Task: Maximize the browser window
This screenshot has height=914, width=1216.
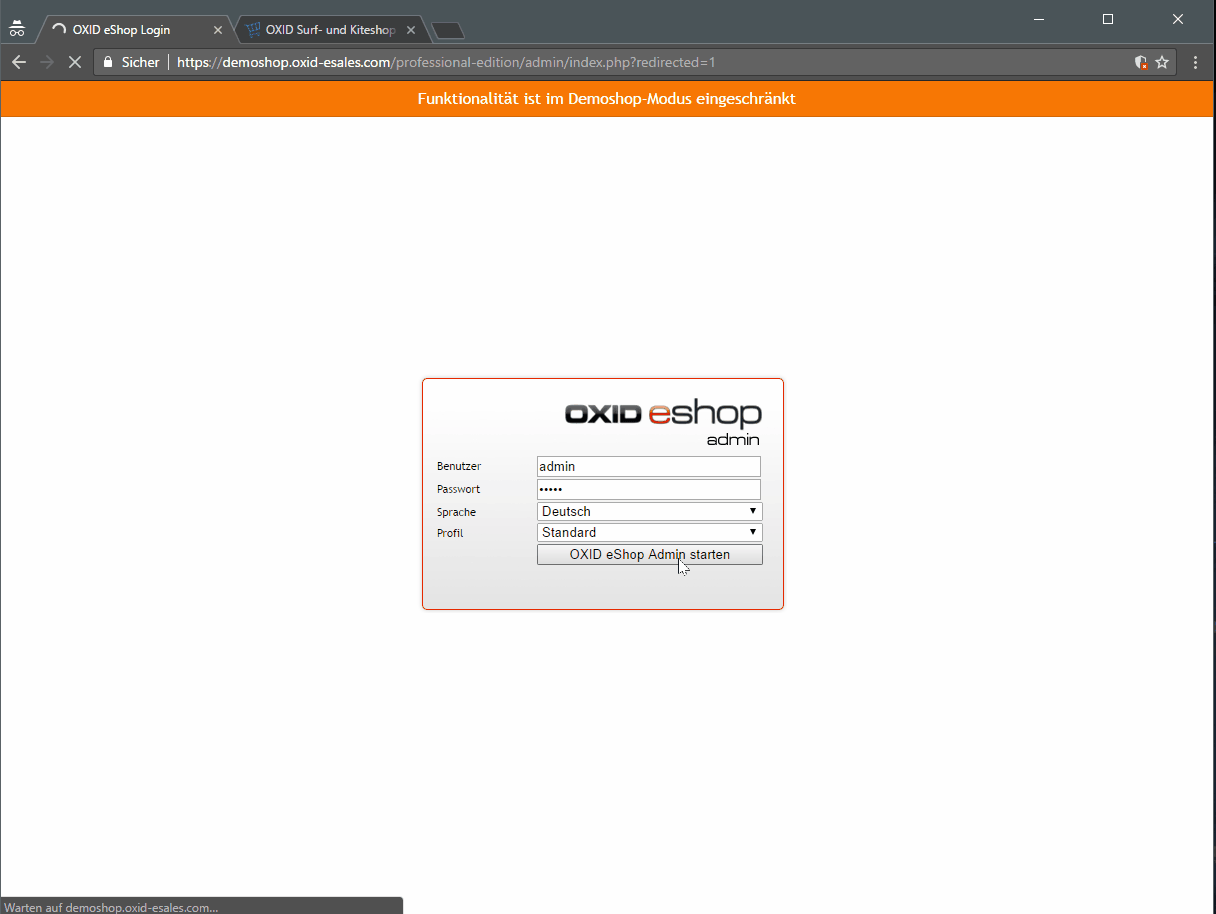Action: click(x=1108, y=19)
